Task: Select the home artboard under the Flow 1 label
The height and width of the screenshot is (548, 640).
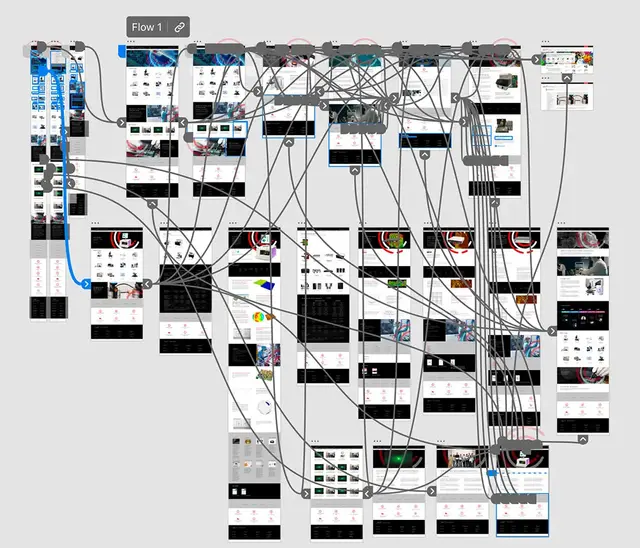Action: [152, 122]
